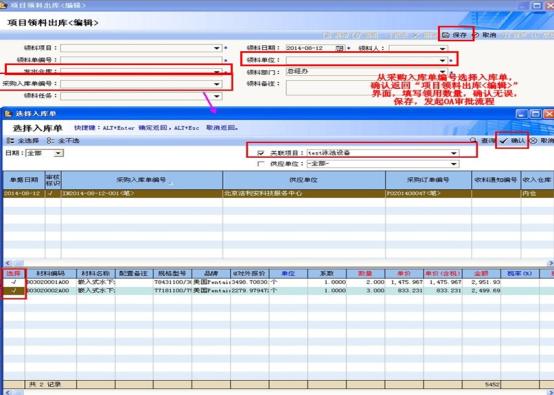Open the 领料部门 dropdown showing 总经办

coord(442,72)
